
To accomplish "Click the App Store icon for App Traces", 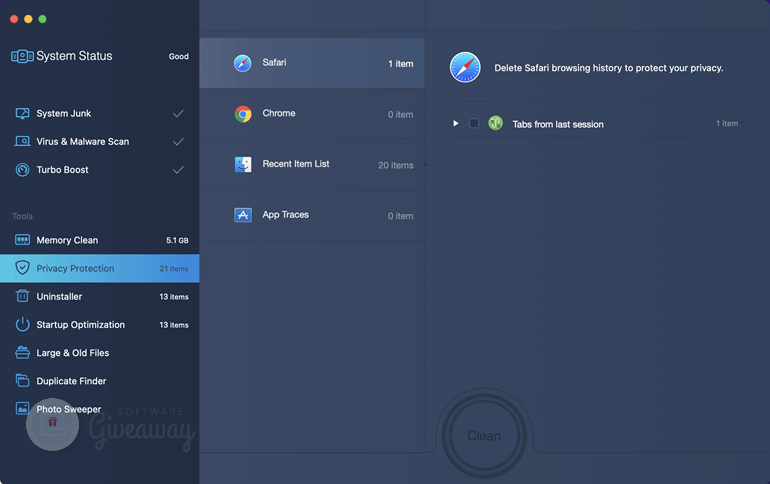I will [243, 215].
